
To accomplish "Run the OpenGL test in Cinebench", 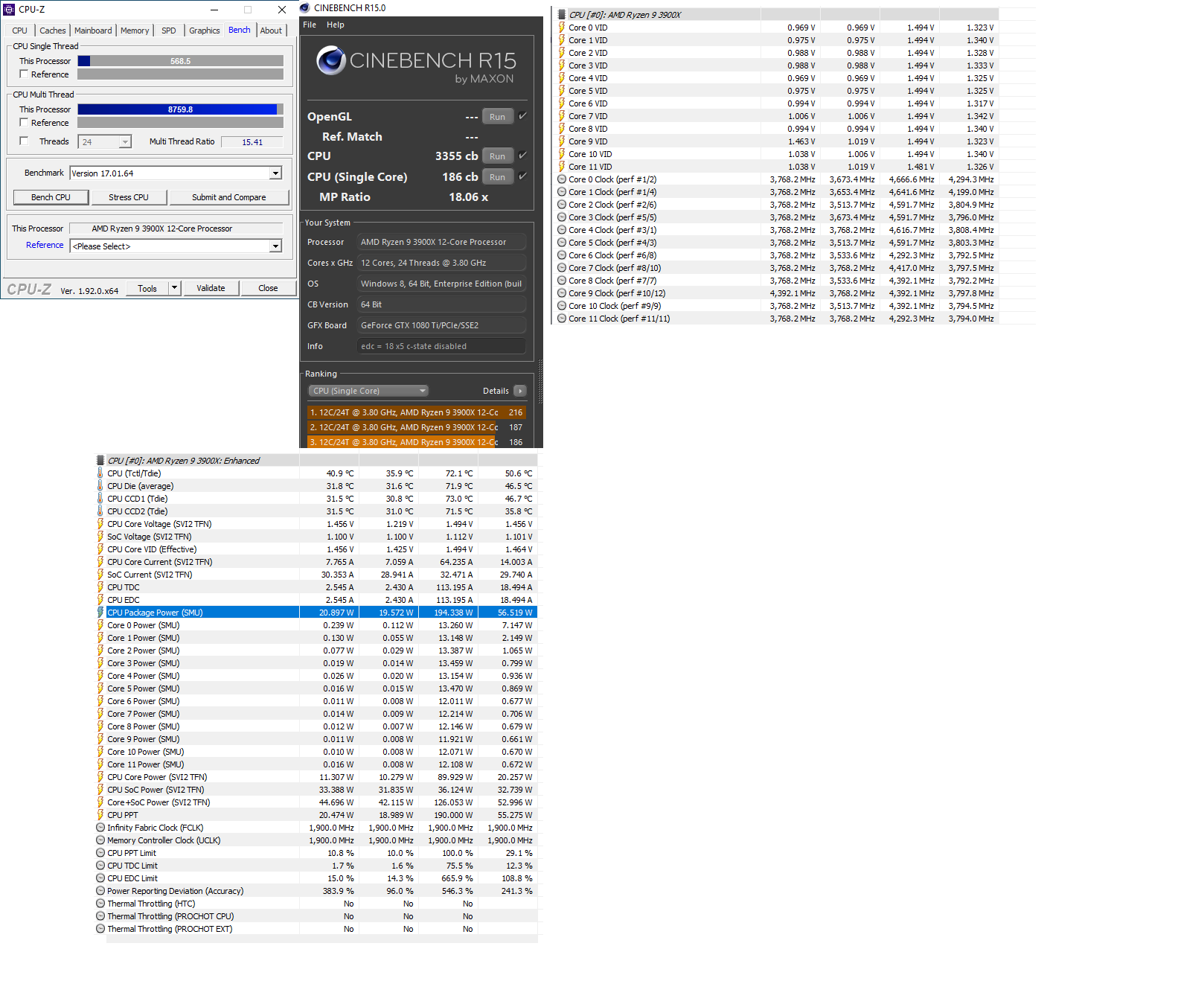I will 497,116.
